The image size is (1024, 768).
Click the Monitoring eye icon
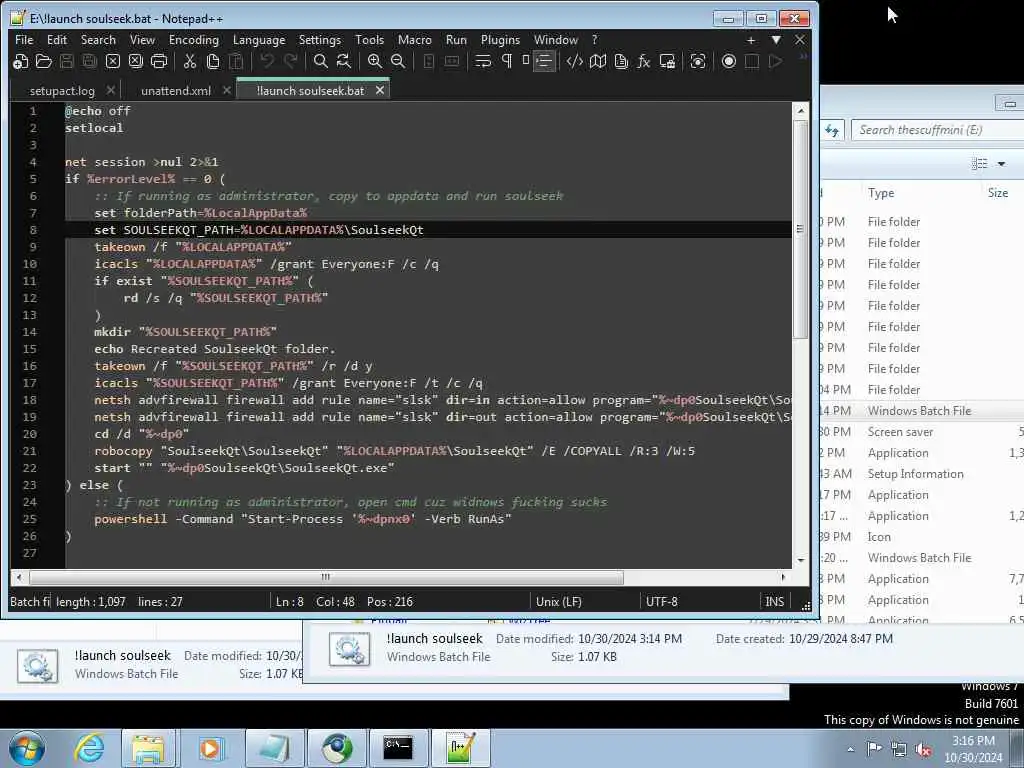click(697, 61)
